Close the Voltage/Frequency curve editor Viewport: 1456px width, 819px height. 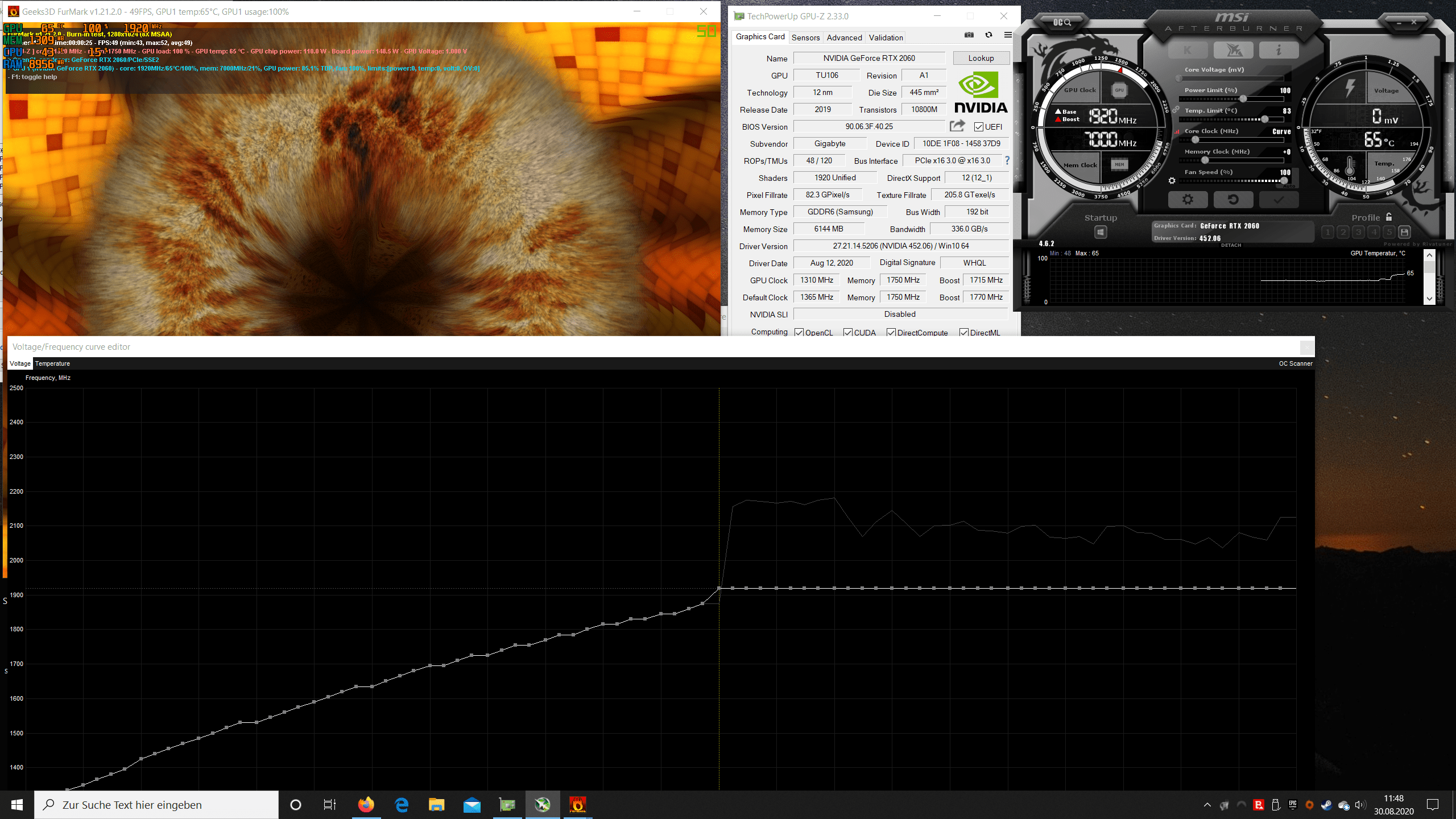click(x=1307, y=347)
